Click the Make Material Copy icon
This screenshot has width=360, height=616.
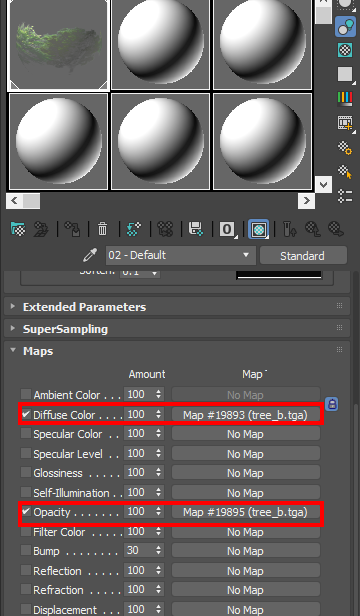(134, 228)
